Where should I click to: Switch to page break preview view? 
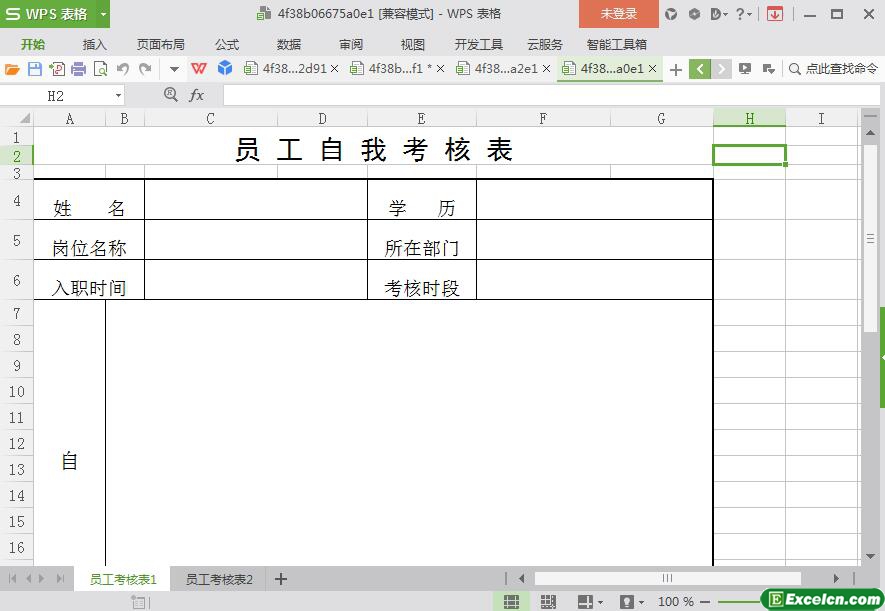[x=548, y=602]
